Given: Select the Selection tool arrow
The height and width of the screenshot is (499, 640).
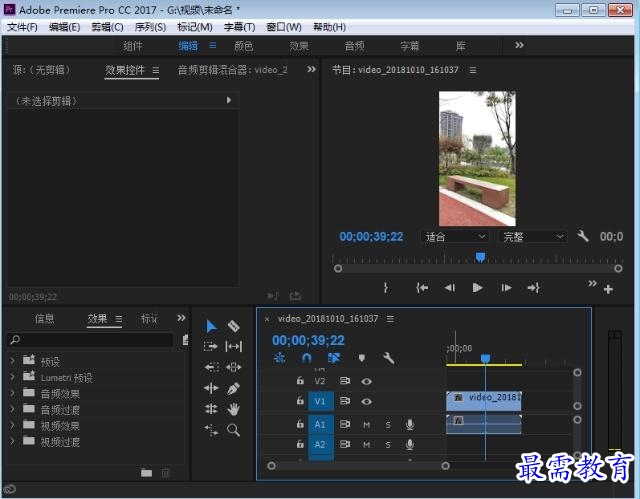Looking at the screenshot, I should [211, 326].
